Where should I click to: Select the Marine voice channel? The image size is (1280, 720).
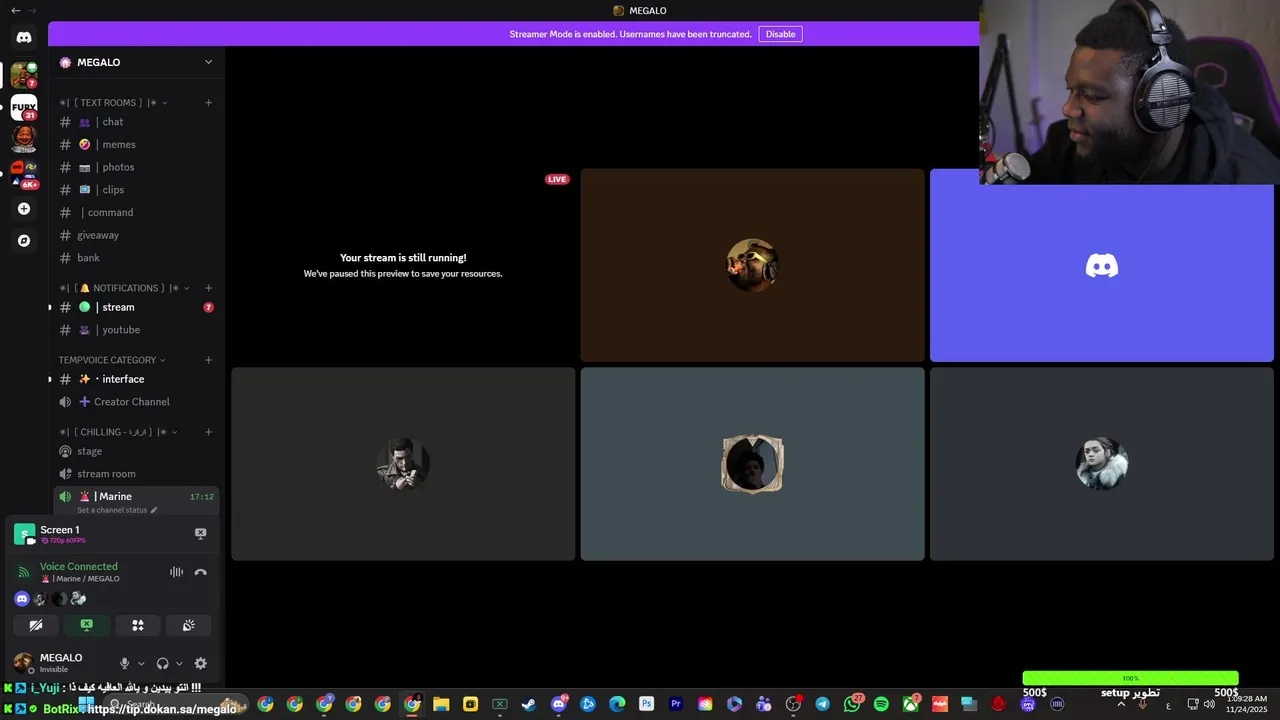(x=134, y=497)
